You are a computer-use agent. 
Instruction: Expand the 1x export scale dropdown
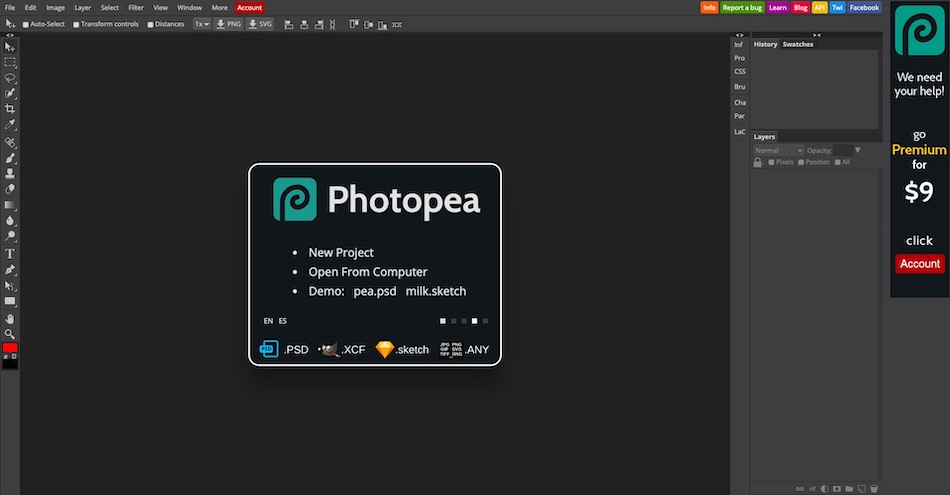(201, 23)
